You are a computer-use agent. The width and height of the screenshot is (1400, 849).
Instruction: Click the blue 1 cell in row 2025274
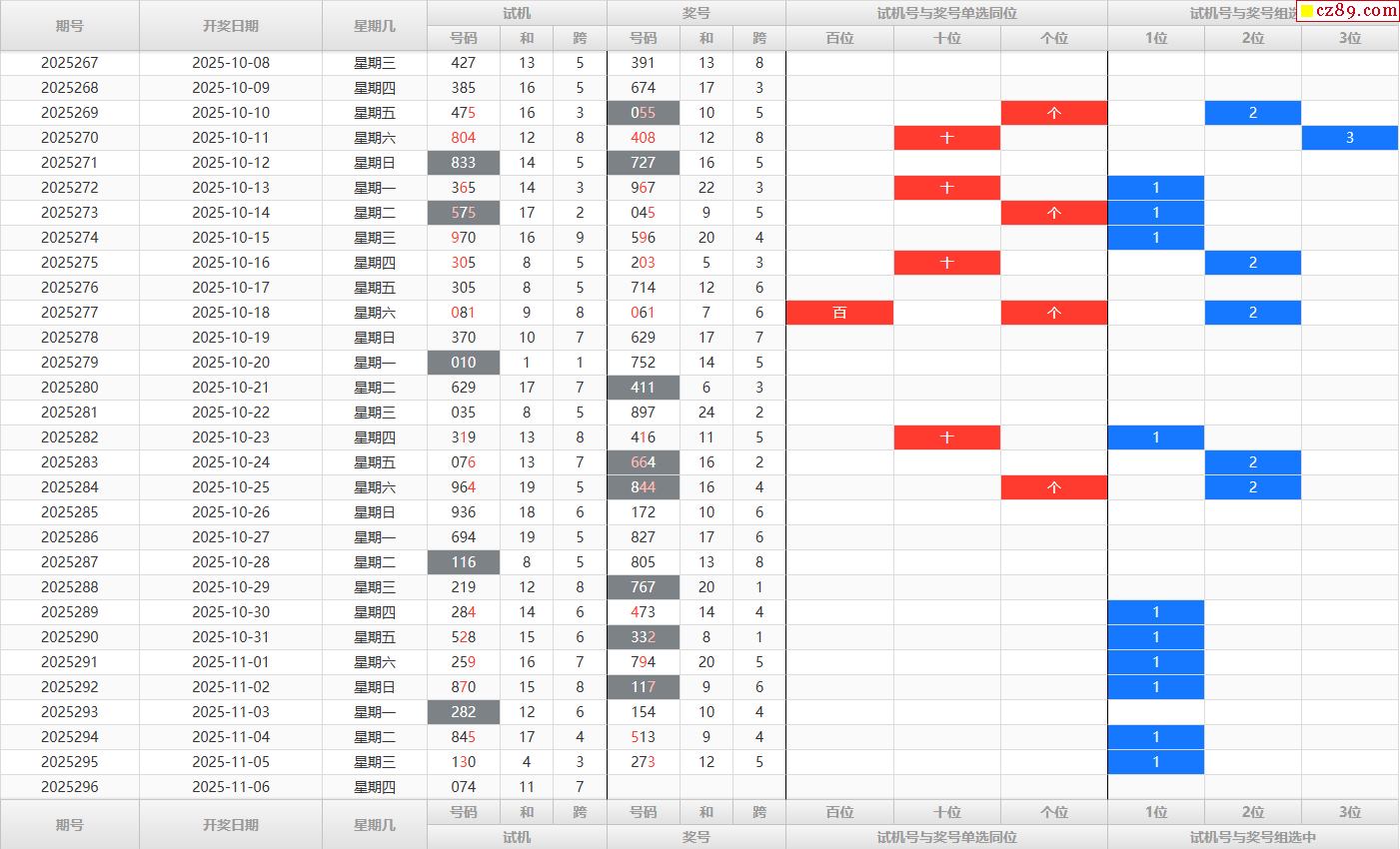tap(1156, 238)
